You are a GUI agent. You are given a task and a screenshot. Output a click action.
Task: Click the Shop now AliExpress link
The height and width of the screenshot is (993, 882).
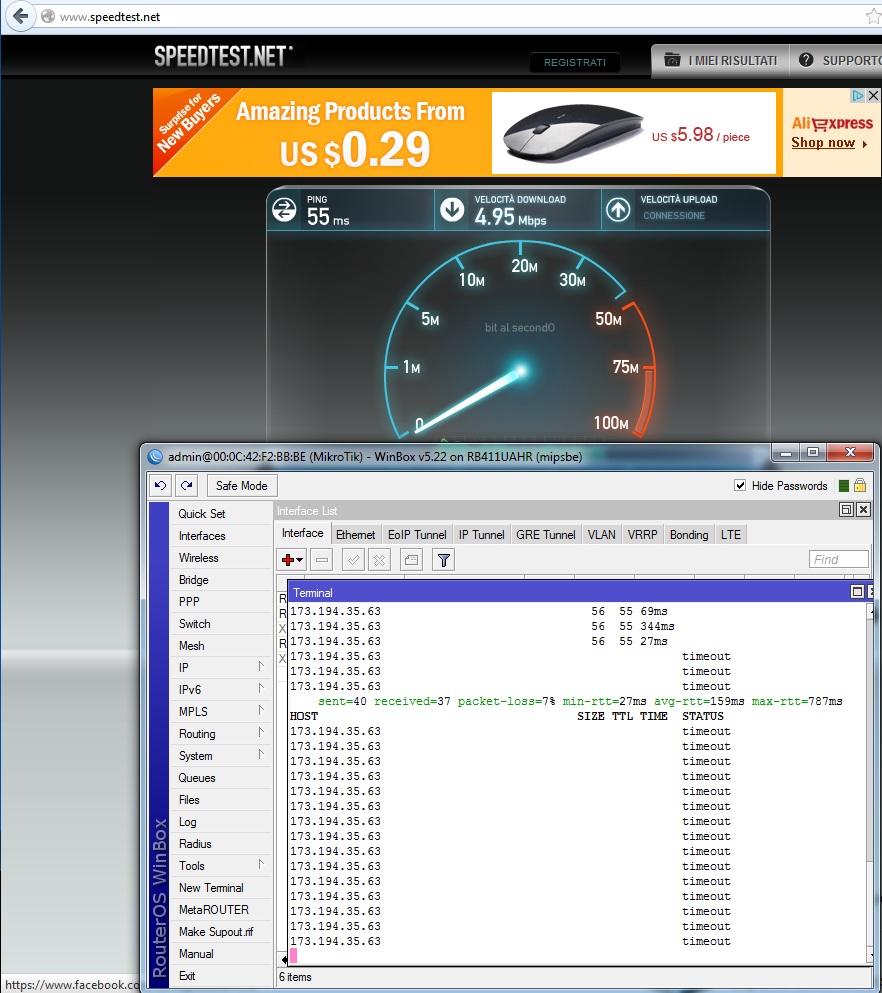[x=829, y=142]
